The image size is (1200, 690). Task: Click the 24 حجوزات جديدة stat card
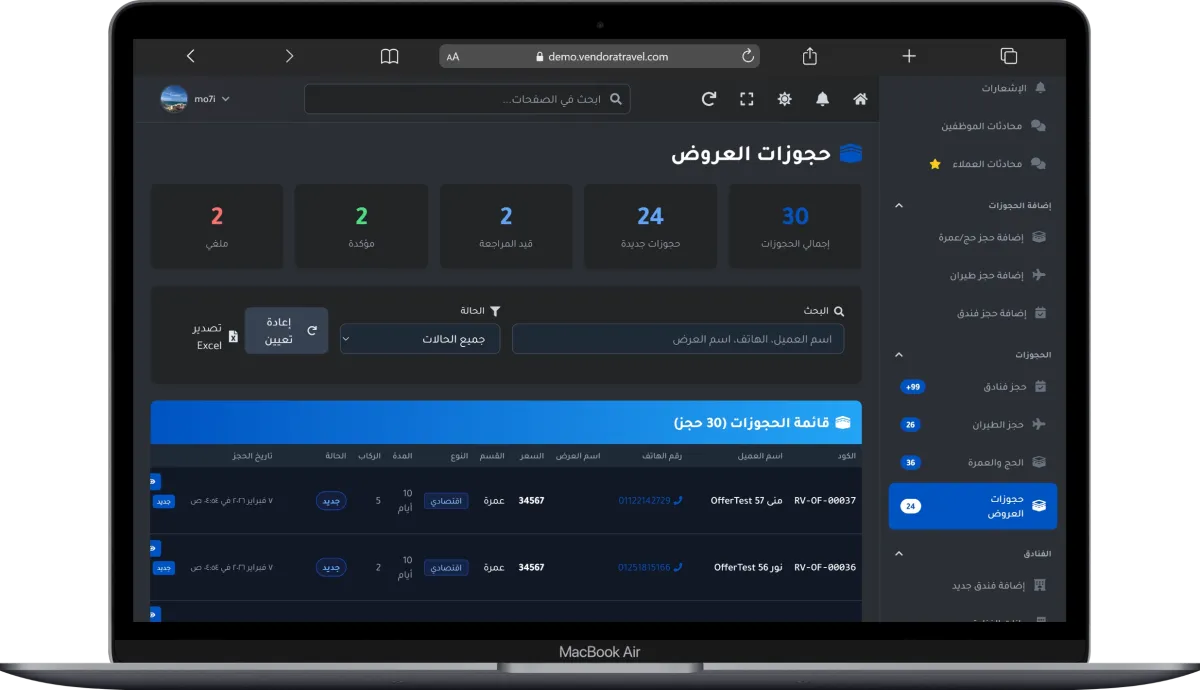pyautogui.click(x=650, y=226)
